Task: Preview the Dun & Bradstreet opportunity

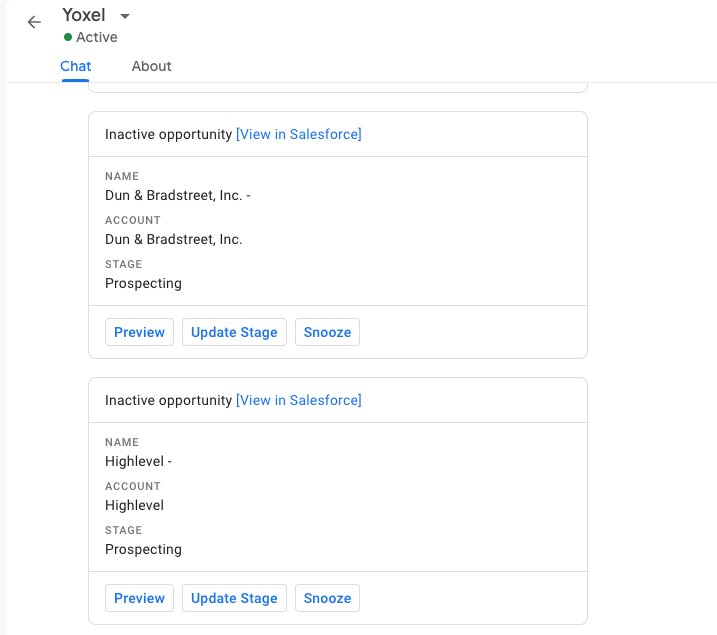Action: [x=139, y=332]
